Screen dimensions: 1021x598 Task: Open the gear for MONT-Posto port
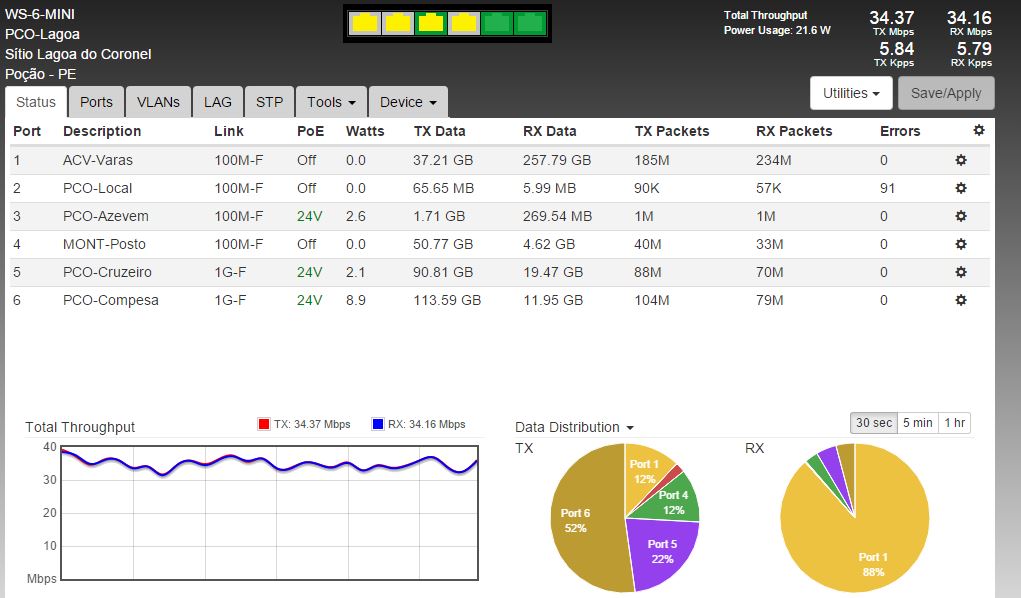(961, 244)
